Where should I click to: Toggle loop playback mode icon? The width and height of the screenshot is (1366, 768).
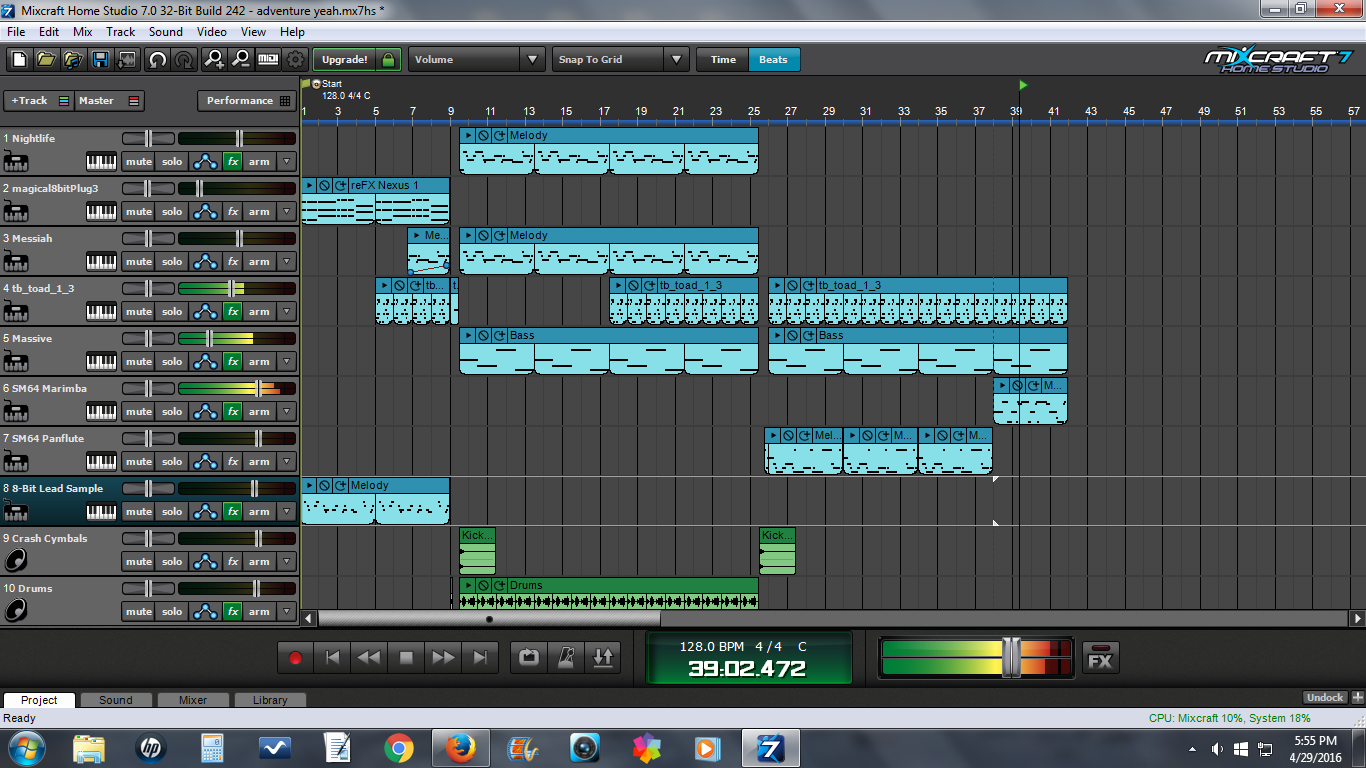tap(529, 657)
